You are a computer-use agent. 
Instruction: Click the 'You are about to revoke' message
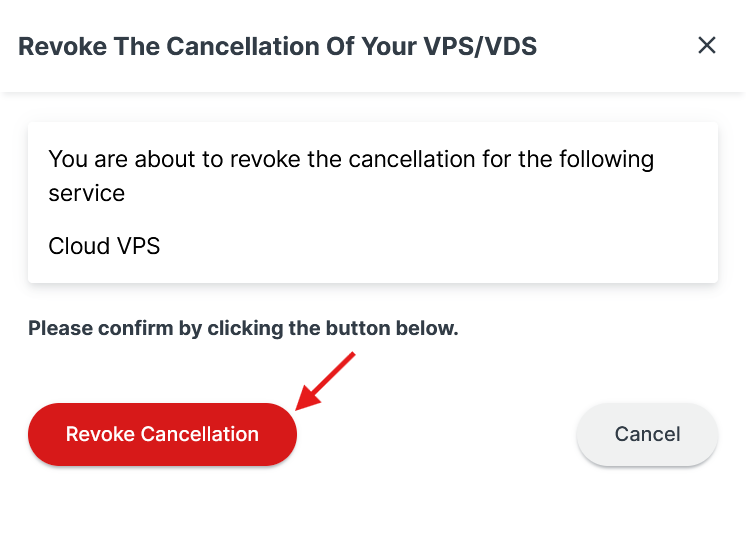pyautogui.click(x=350, y=176)
